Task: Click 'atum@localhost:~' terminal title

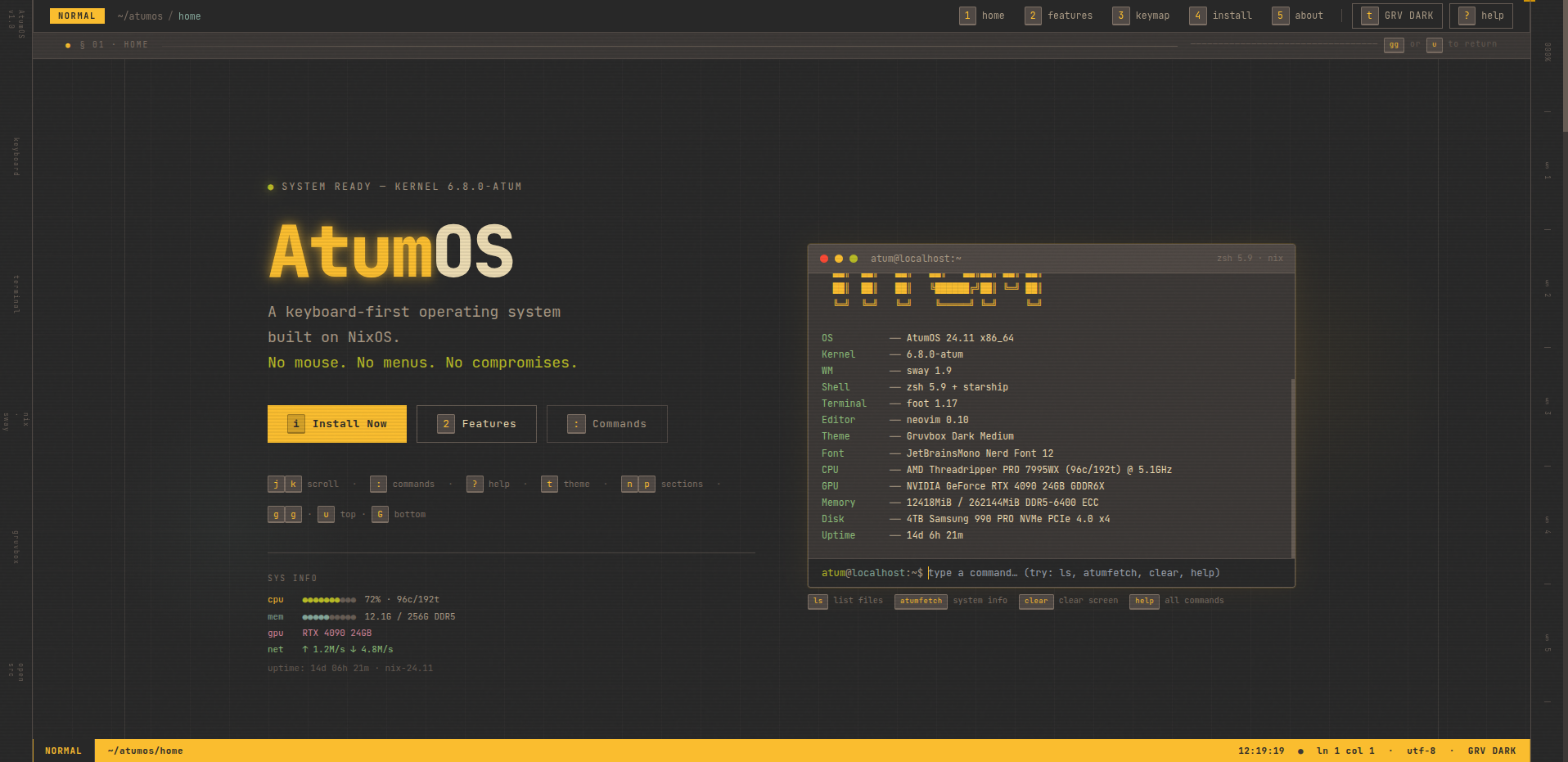Action: coord(916,259)
